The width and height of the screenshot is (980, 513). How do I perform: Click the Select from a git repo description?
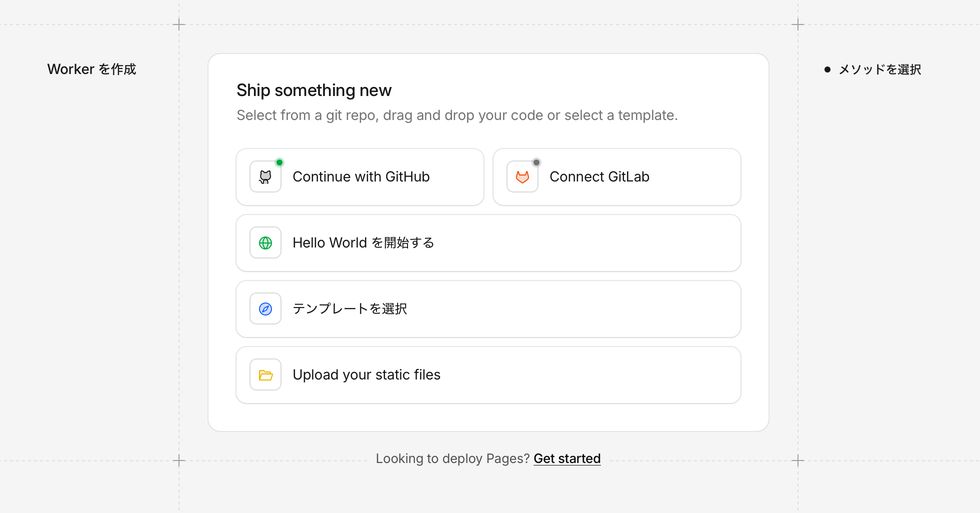[x=457, y=115]
